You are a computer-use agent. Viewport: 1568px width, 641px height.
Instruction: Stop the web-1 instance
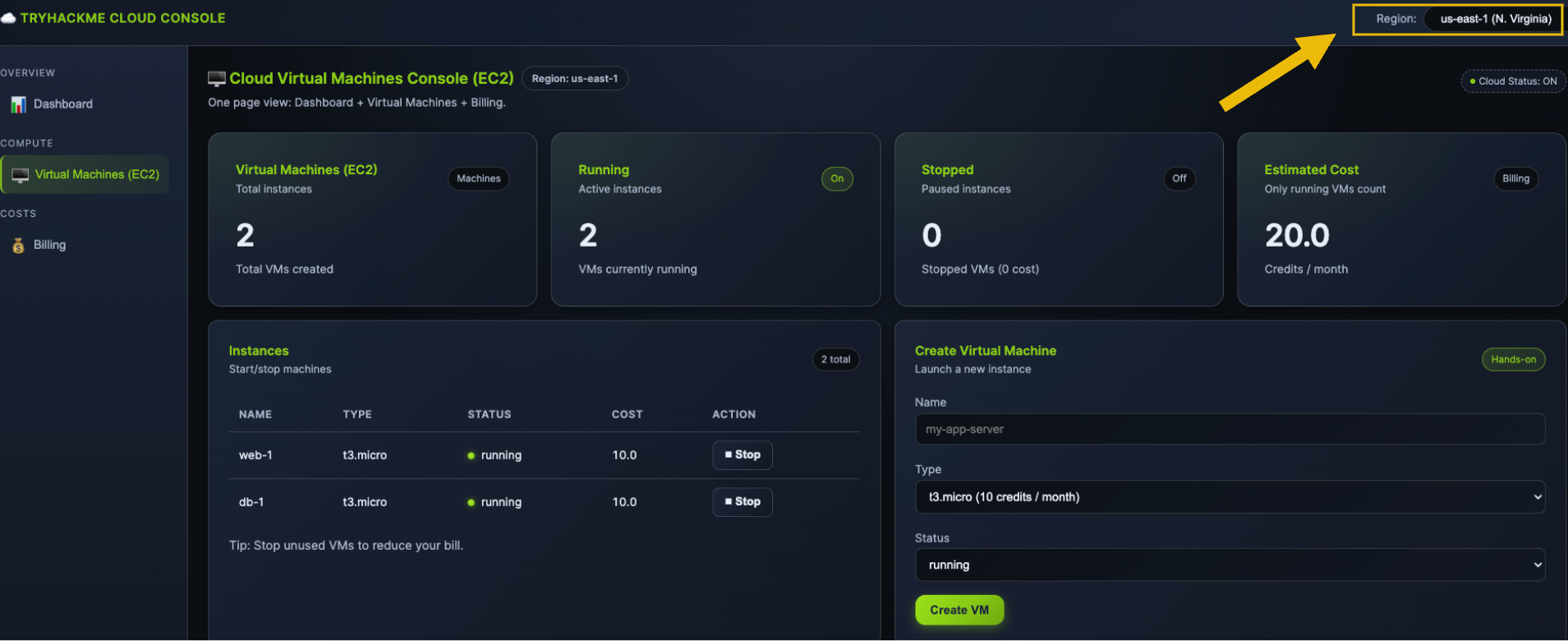coord(742,454)
